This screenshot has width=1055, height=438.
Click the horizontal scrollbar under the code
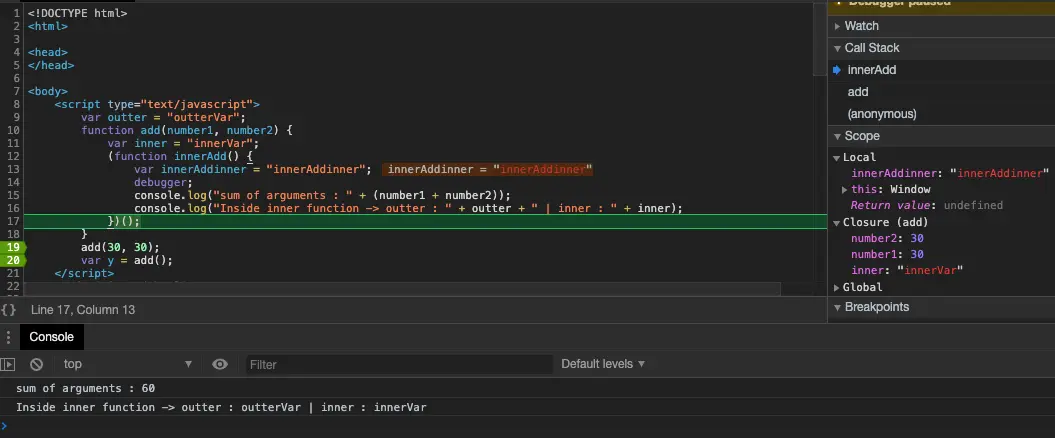[402, 289]
